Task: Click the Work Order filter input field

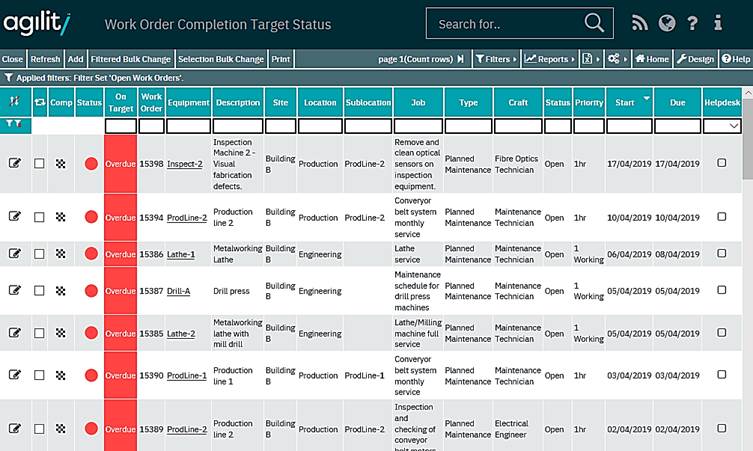Action: [x=151, y=126]
